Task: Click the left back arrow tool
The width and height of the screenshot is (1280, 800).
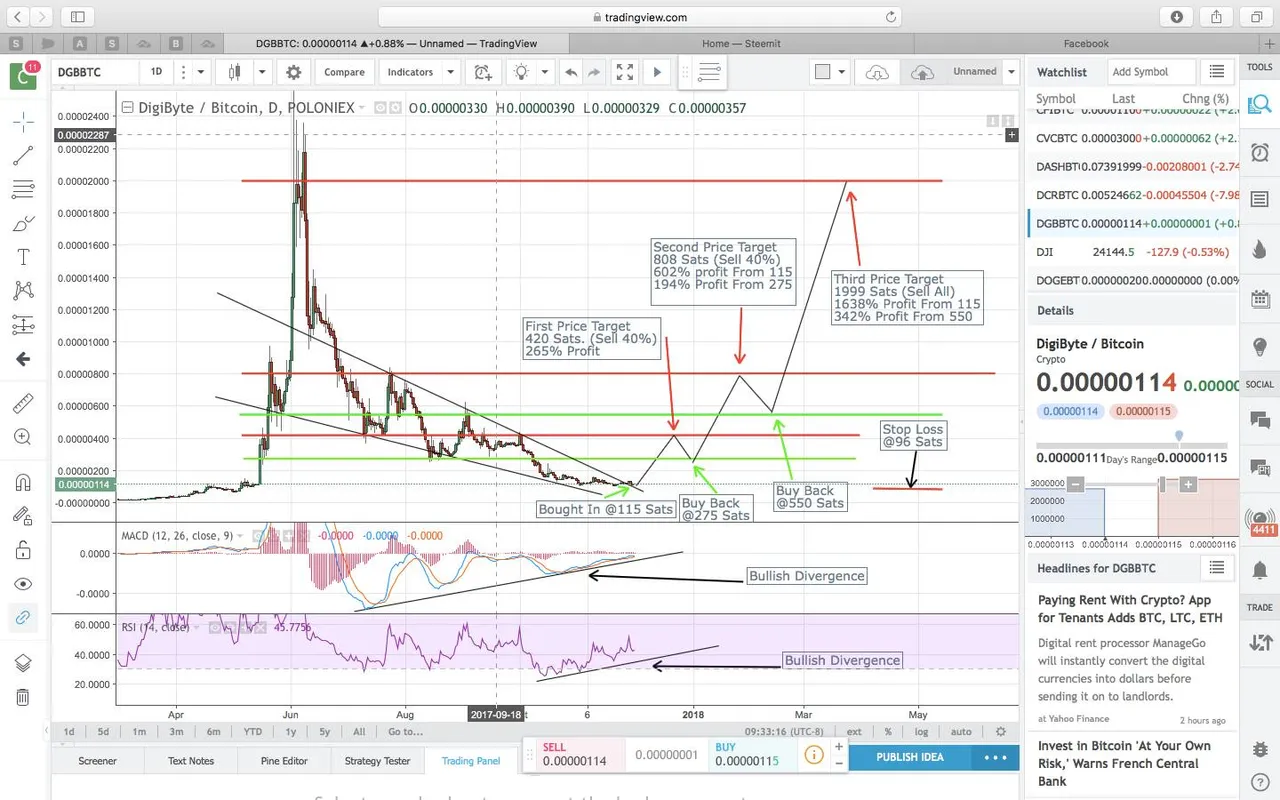Action: (23, 359)
